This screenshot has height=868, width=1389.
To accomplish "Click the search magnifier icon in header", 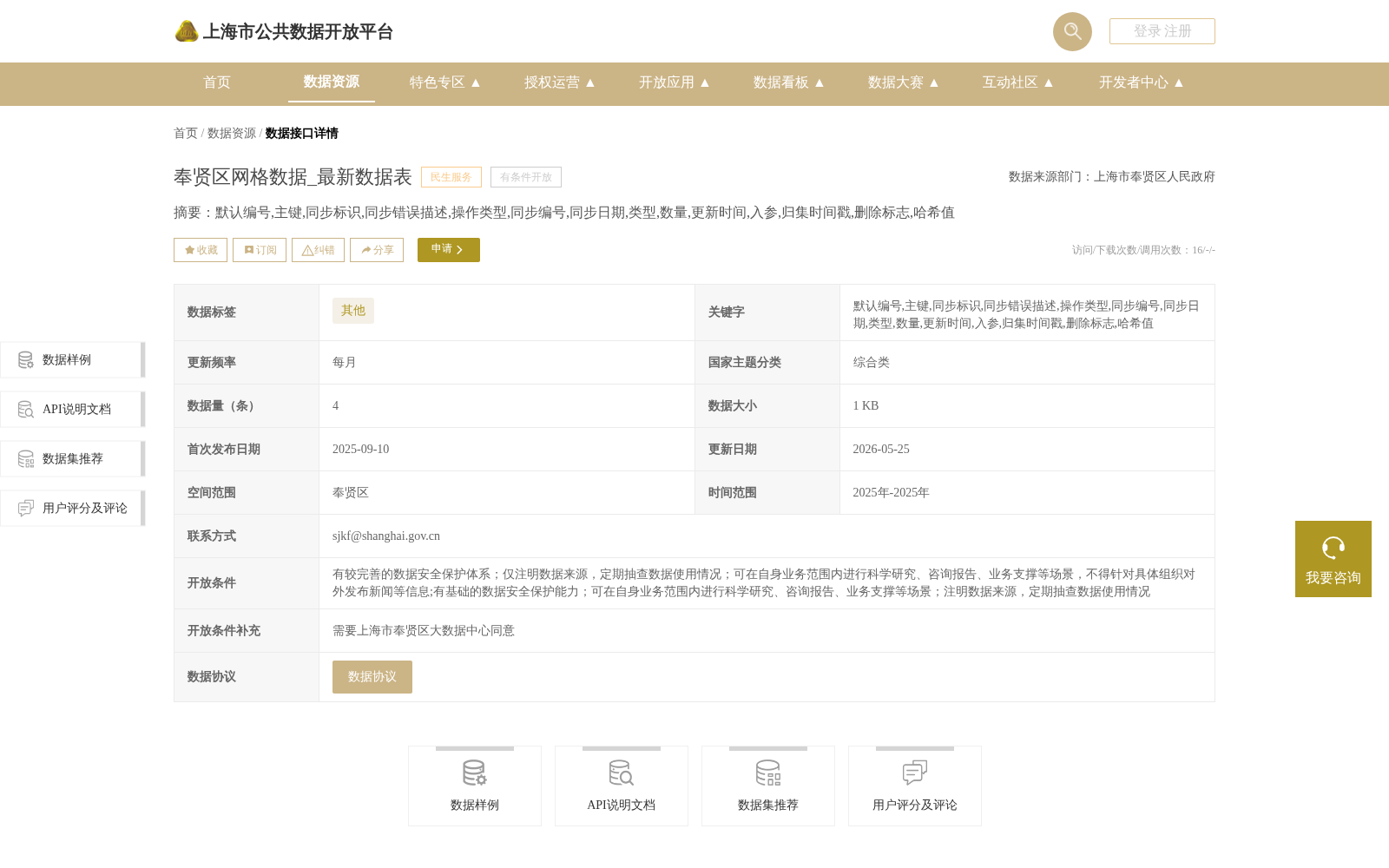I will pyautogui.click(x=1072, y=31).
